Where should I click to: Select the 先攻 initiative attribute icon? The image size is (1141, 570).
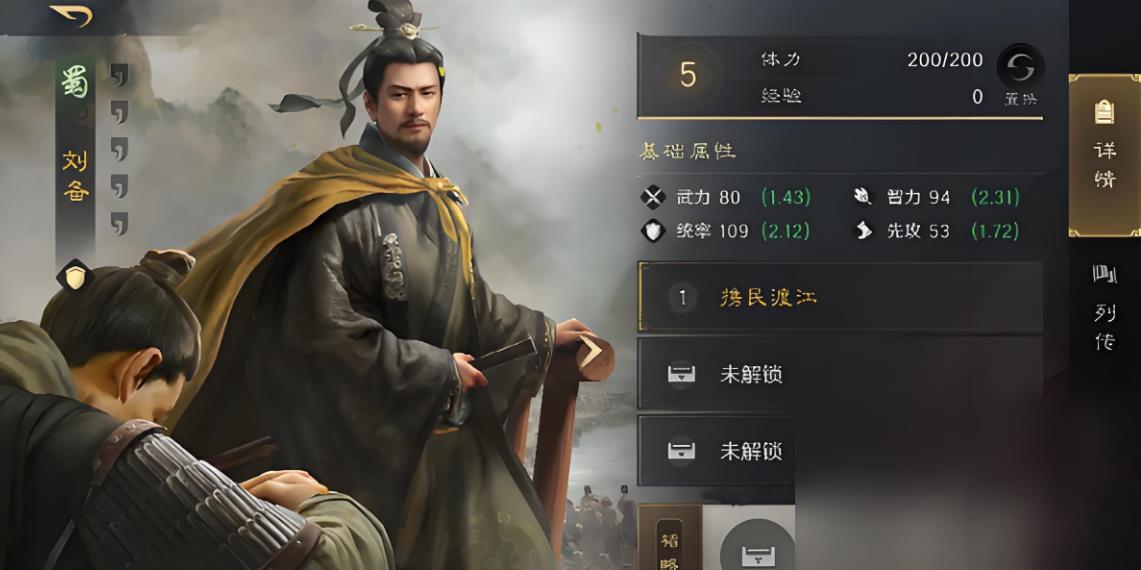[x=863, y=231]
